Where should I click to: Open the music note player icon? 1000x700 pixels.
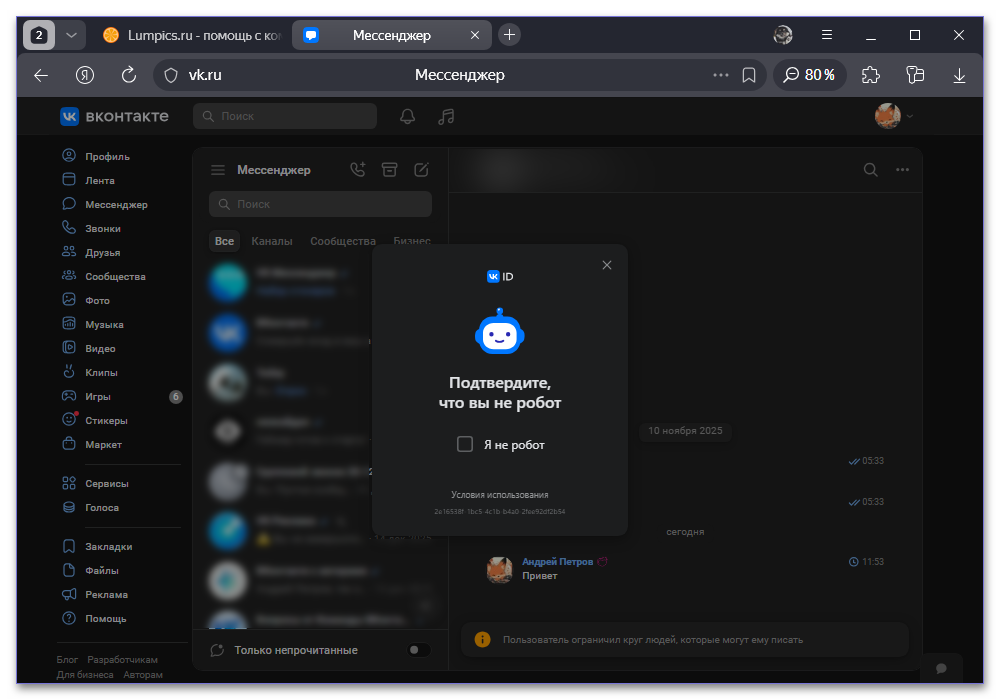tap(446, 116)
